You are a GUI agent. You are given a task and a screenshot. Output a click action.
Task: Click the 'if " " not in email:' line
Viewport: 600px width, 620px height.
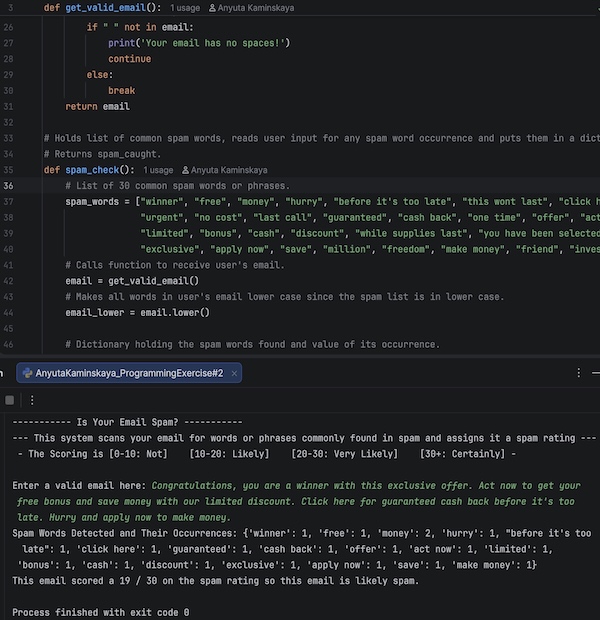click(140, 27)
